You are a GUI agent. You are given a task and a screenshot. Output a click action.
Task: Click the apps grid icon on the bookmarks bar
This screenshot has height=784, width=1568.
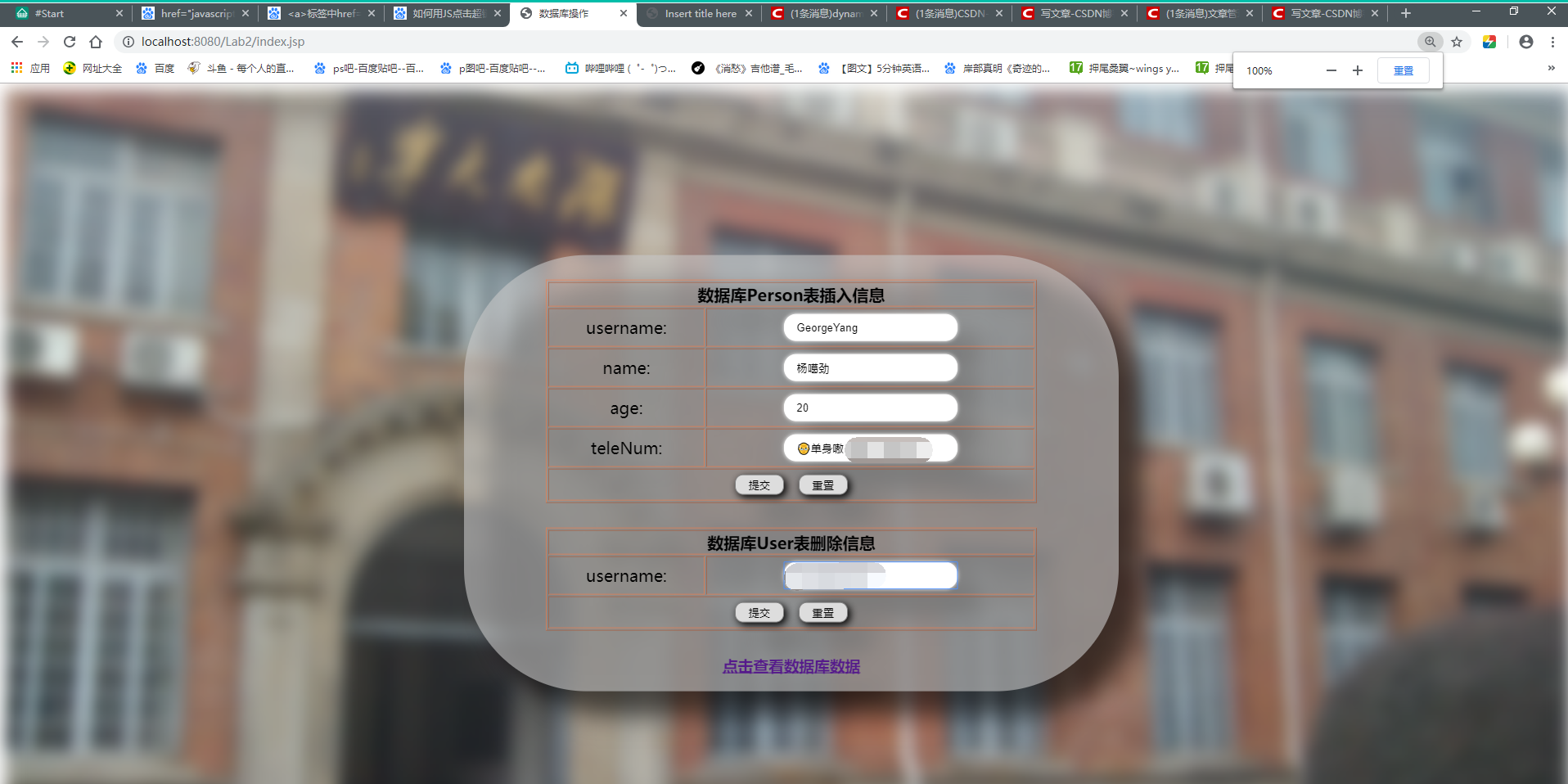[x=16, y=68]
